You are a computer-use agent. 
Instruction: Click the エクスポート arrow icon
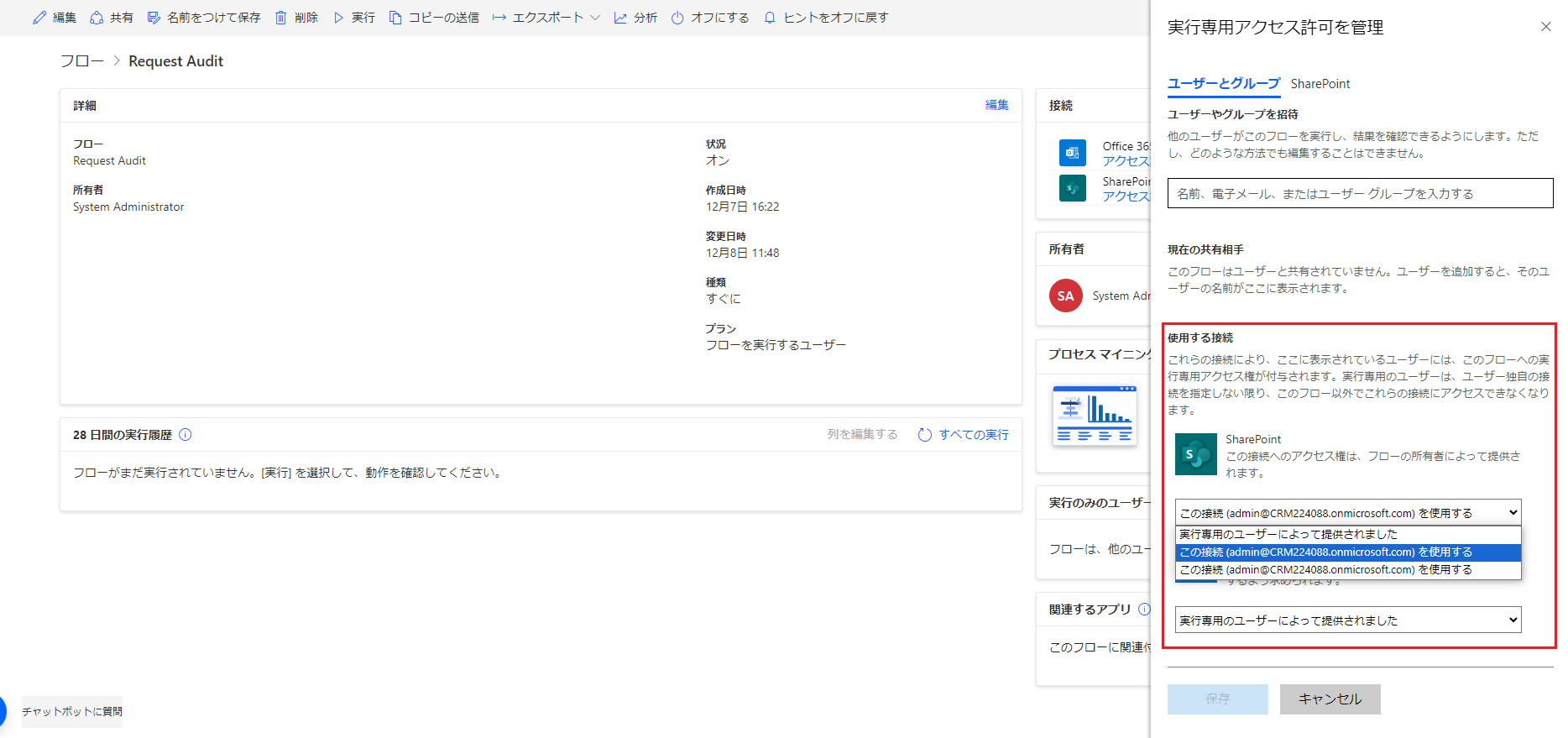click(499, 18)
